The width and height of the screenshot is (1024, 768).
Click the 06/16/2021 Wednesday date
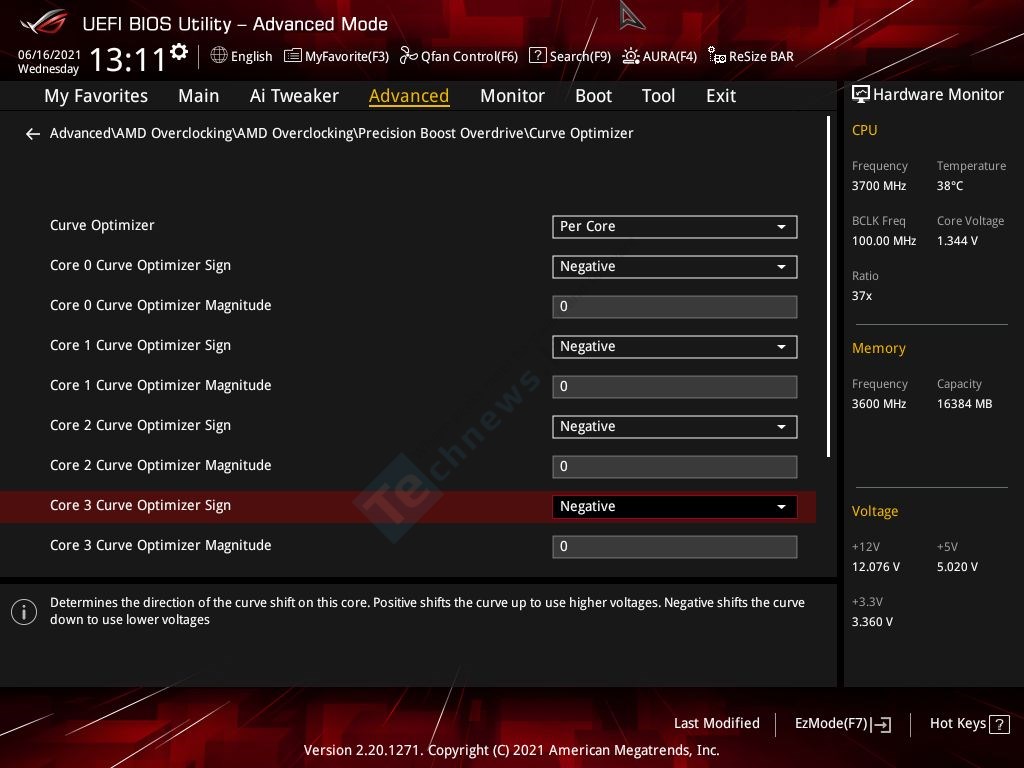(x=49, y=61)
